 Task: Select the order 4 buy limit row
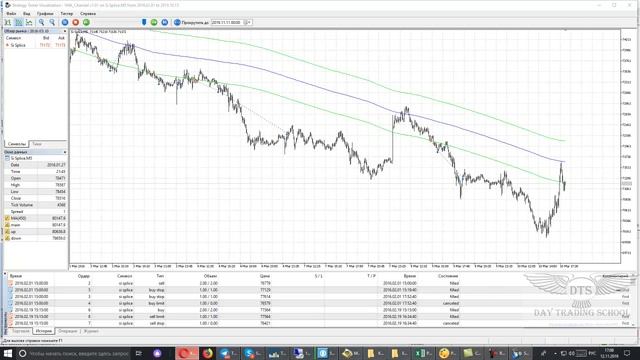coord(318,303)
